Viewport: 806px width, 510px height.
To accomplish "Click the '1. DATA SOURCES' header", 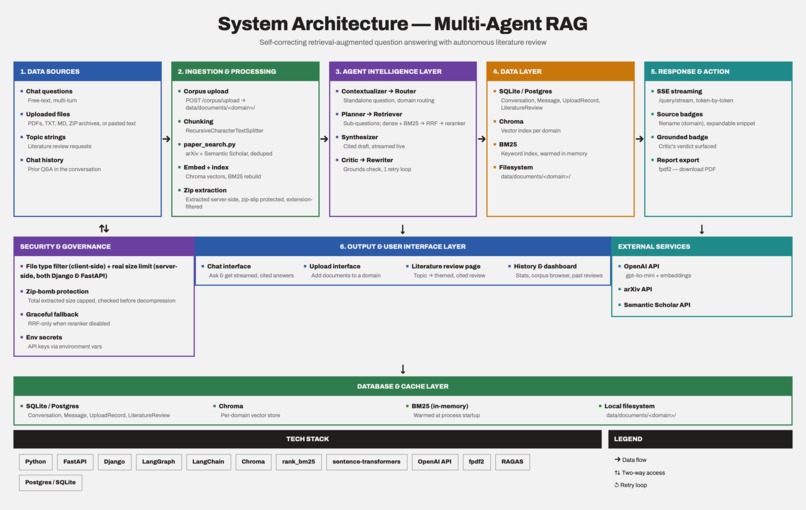I will [88, 71].
